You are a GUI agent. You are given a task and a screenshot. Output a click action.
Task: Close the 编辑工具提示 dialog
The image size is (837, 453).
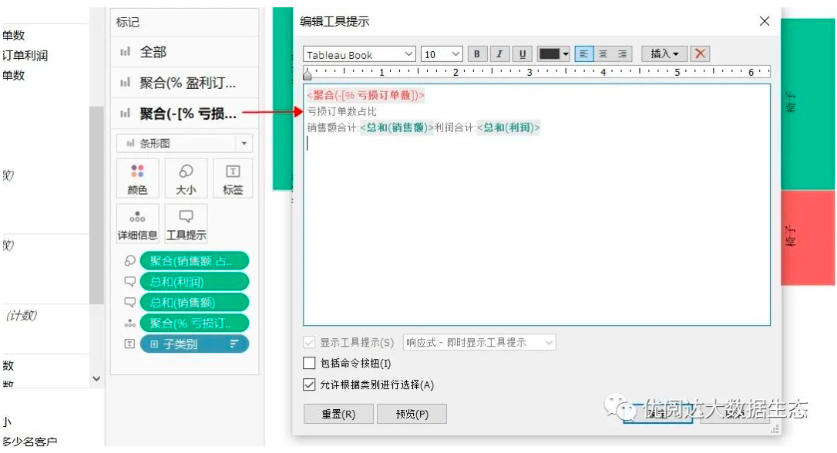(764, 21)
